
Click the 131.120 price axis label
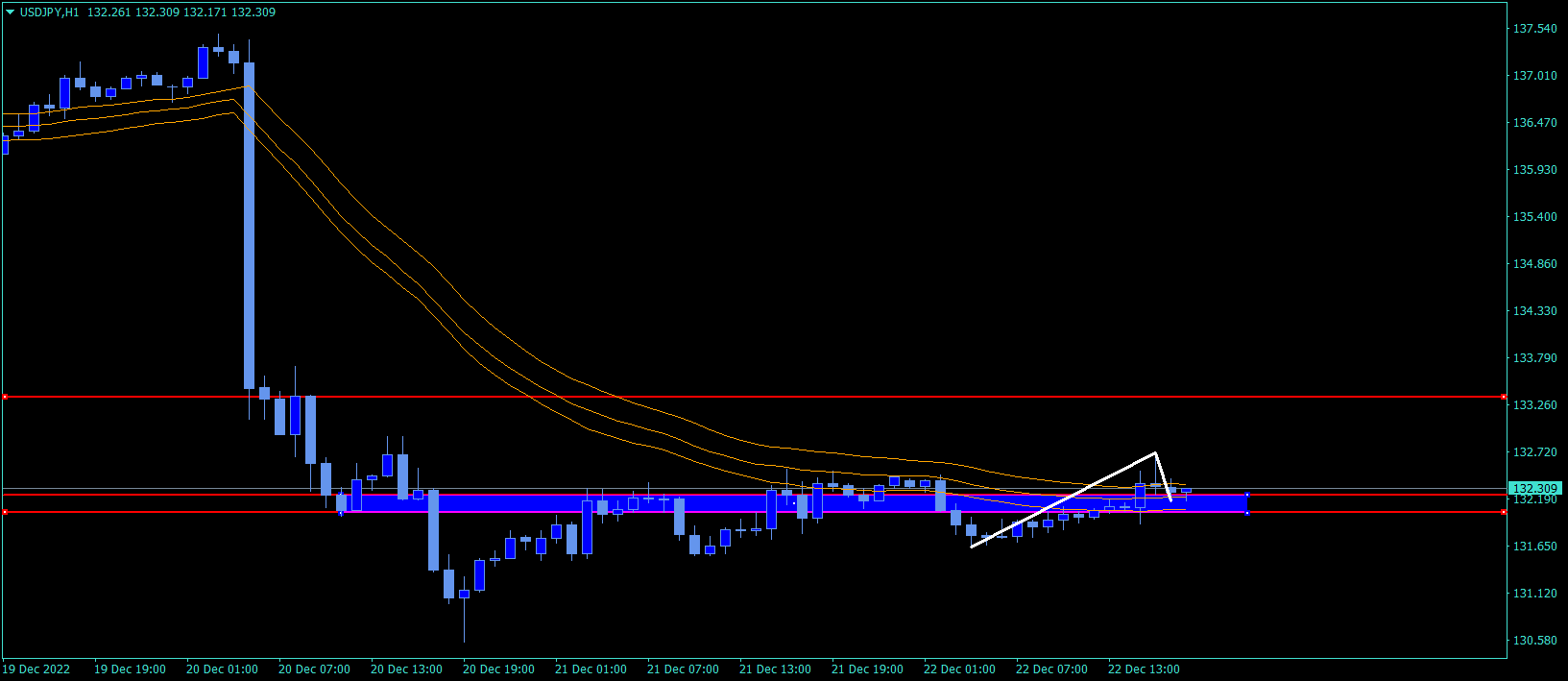tap(1534, 594)
